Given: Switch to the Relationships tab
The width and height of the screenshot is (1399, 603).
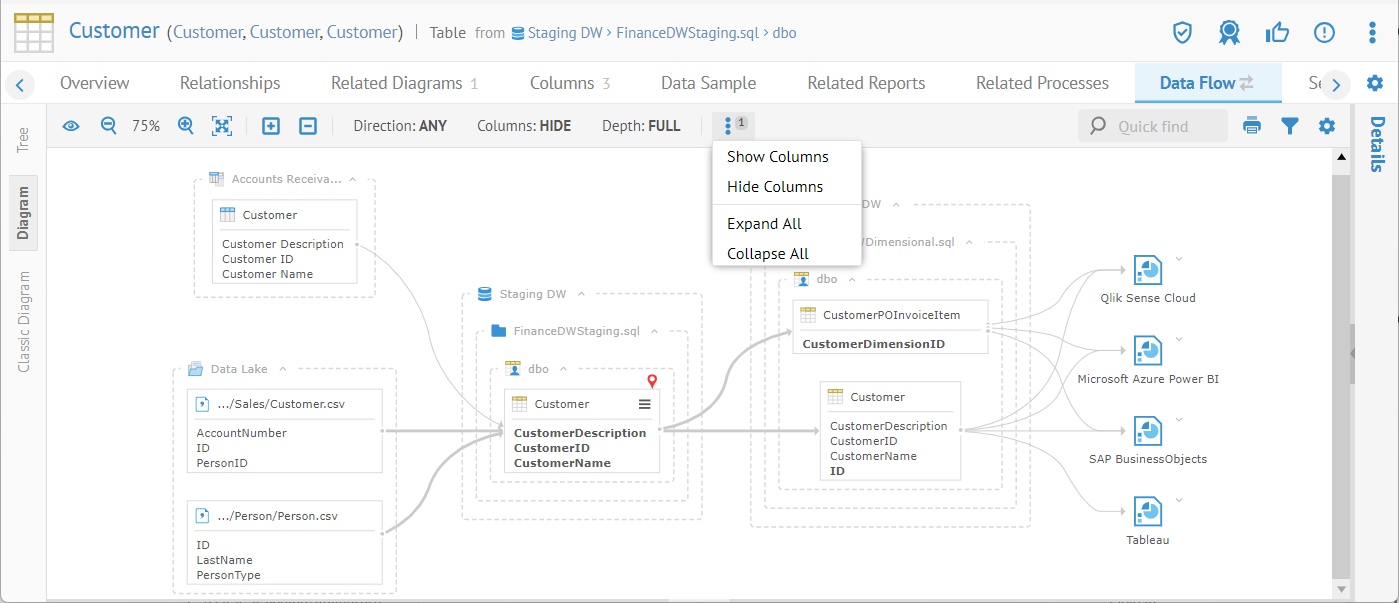Looking at the screenshot, I should click(230, 83).
